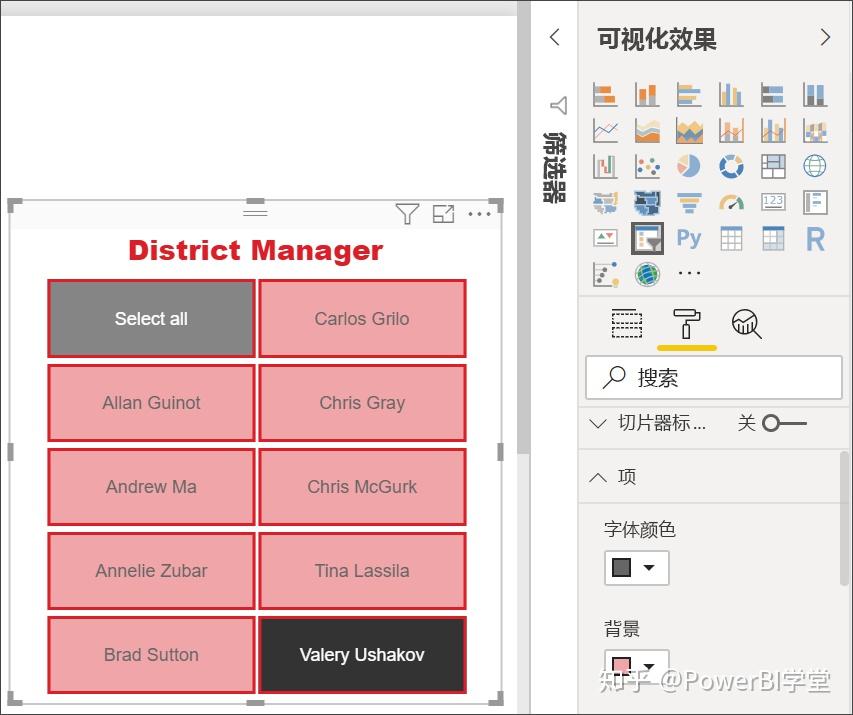The image size is (853, 715).
Task: Select the ribbon chart visual
Action: pos(815,131)
